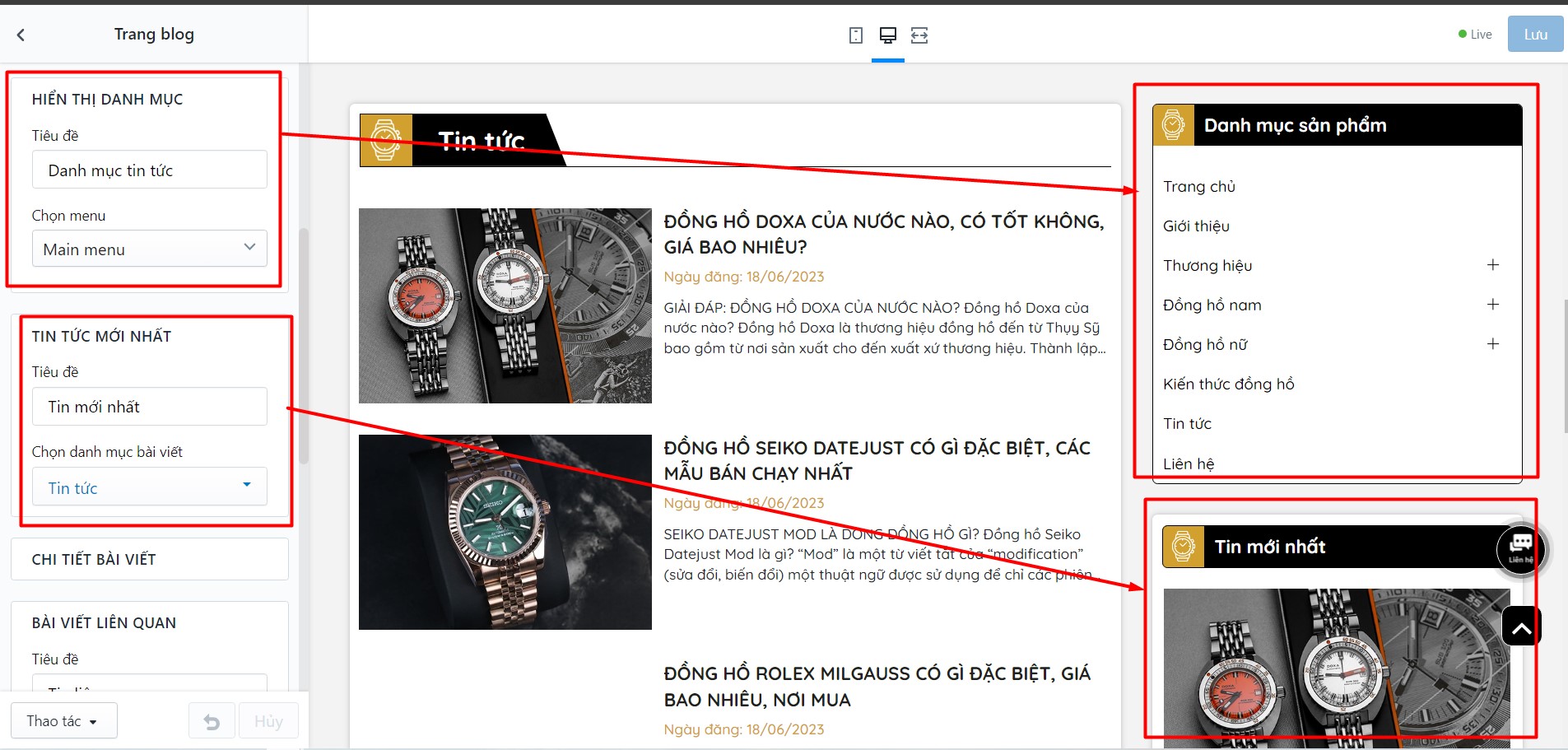1568x750 pixels.
Task: Go back using the left chevron arrow
Action: [21, 35]
